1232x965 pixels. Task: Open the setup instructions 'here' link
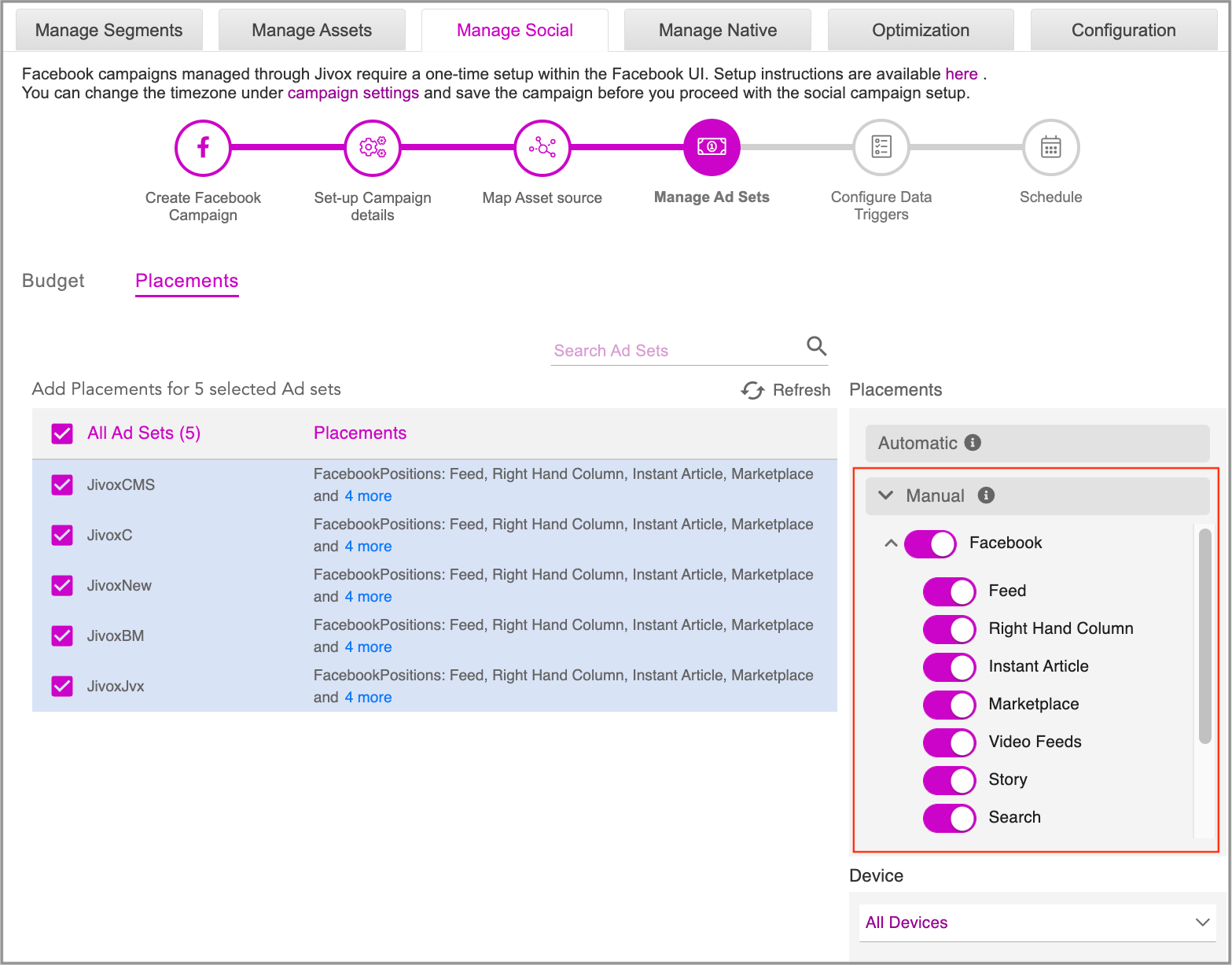tap(962, 74)
